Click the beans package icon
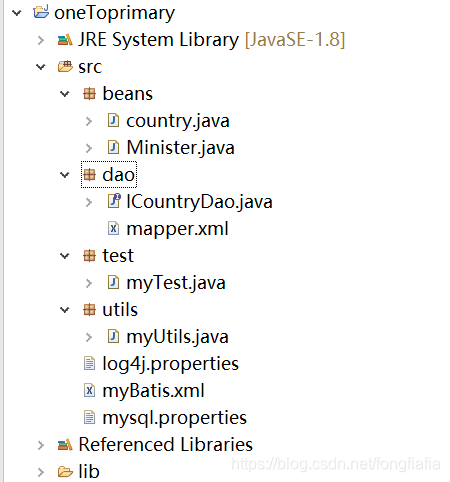This screenshot has height=482, width=450. pyautogui.click(x=89, y=94)
